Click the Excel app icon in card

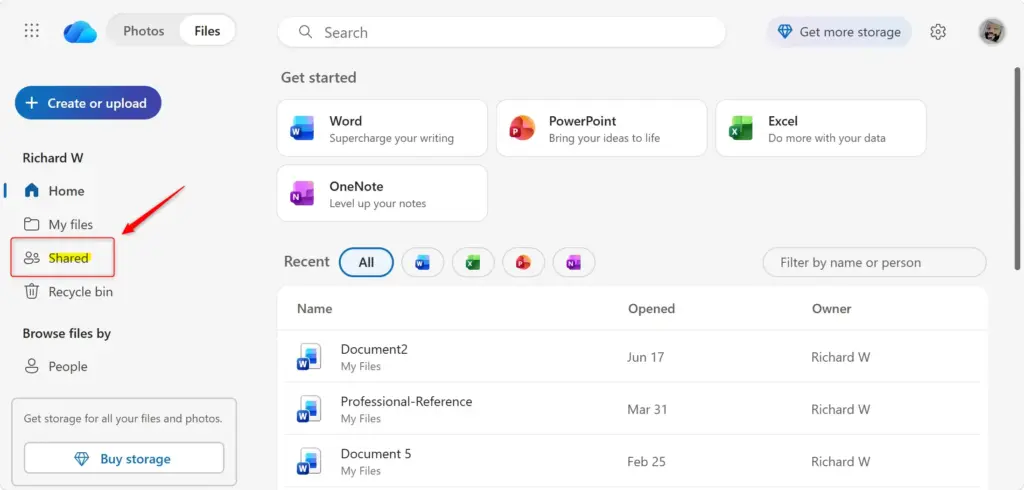[x=742, y=128]
